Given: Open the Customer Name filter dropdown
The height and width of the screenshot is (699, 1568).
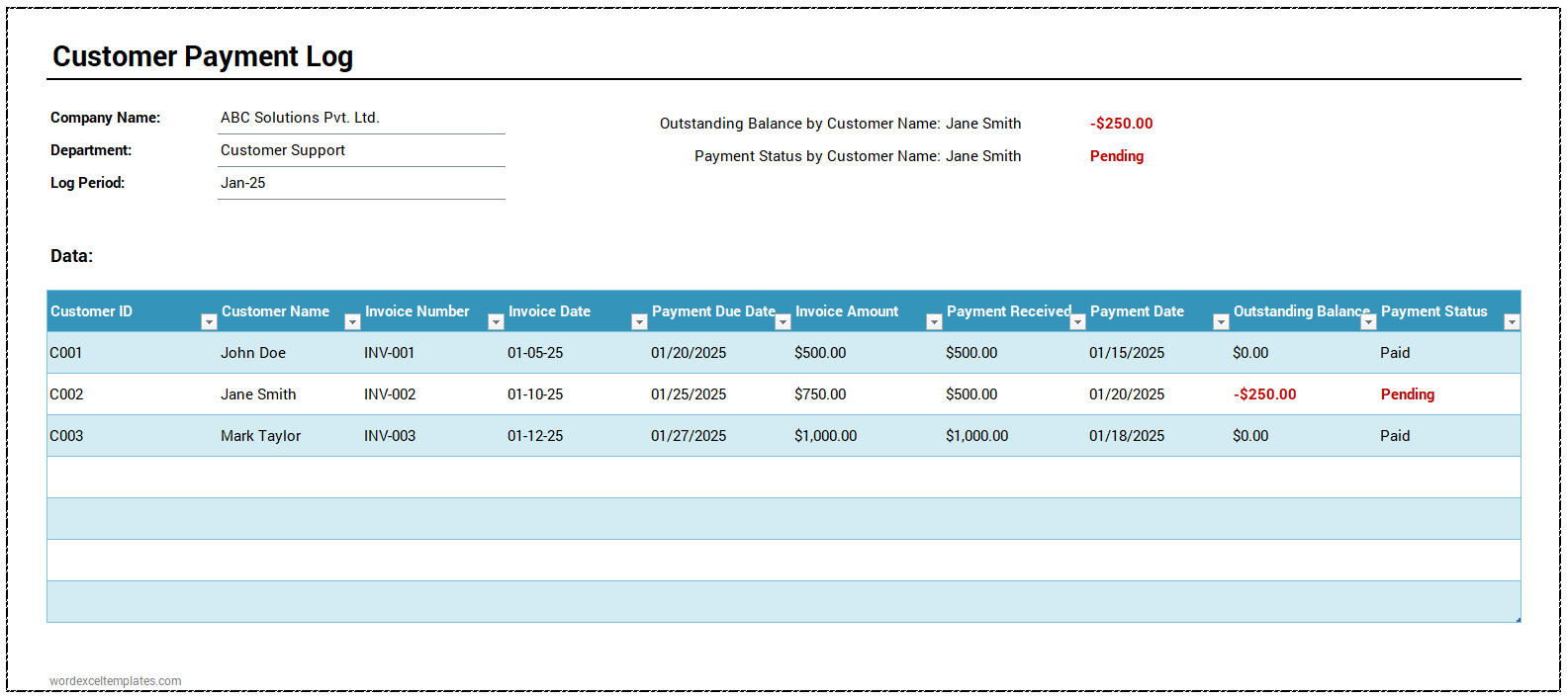Looking at the screenshot, I should [x=352, y=322].
